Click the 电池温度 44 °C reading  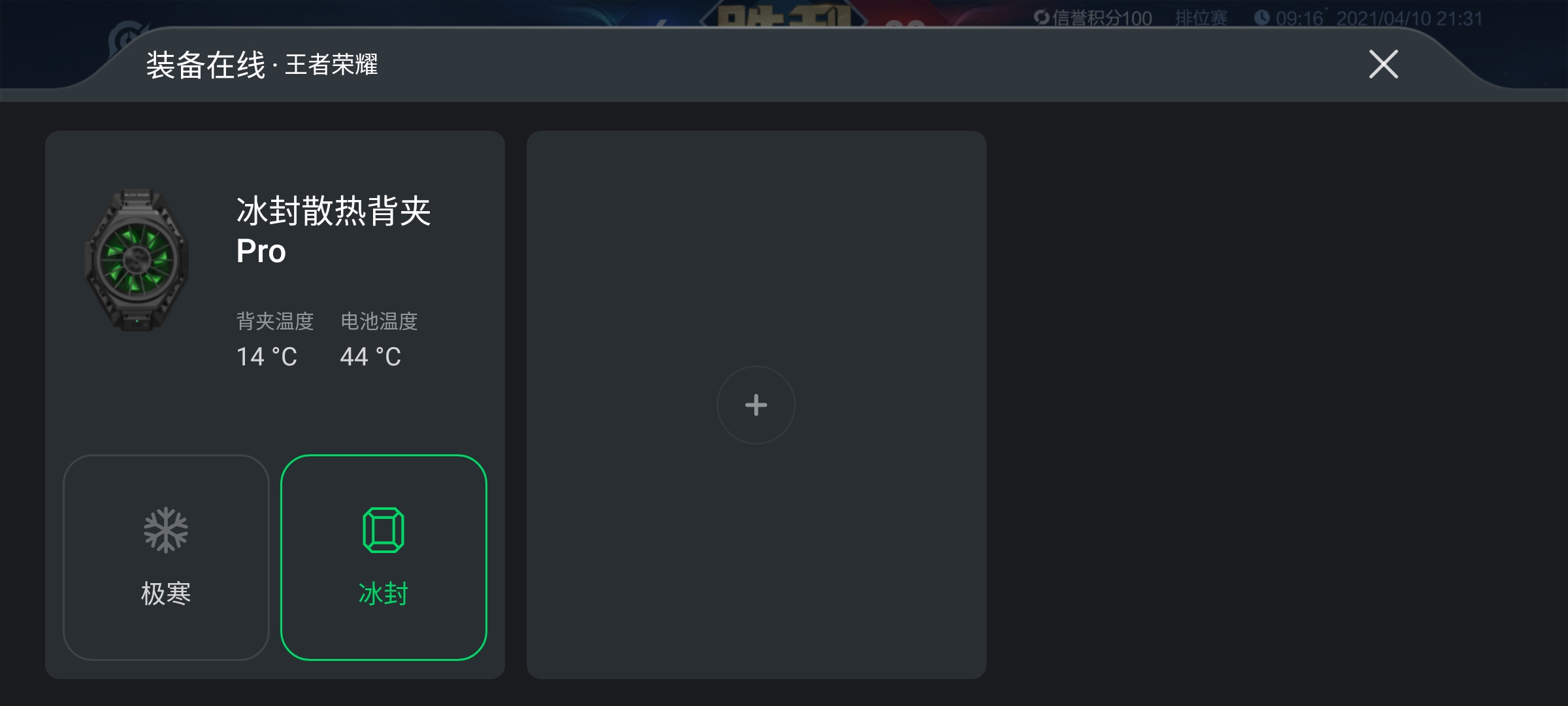[x=370, y=357]
